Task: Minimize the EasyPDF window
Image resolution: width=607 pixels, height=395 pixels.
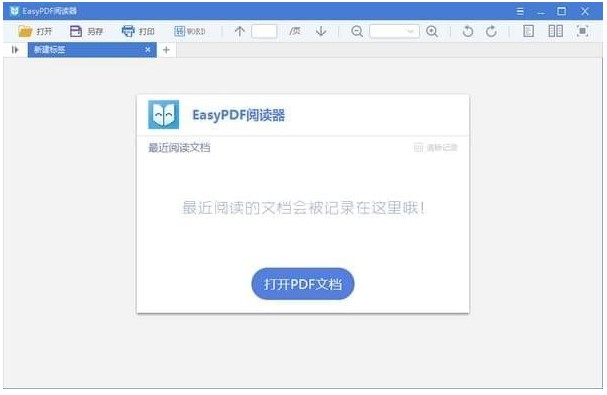Action: [x=541, y=12]
